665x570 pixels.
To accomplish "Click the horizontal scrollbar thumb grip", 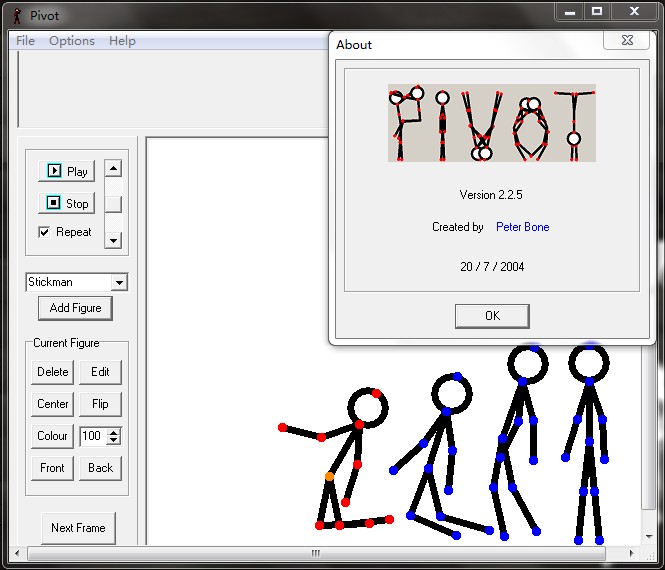I will coord(316,553).
